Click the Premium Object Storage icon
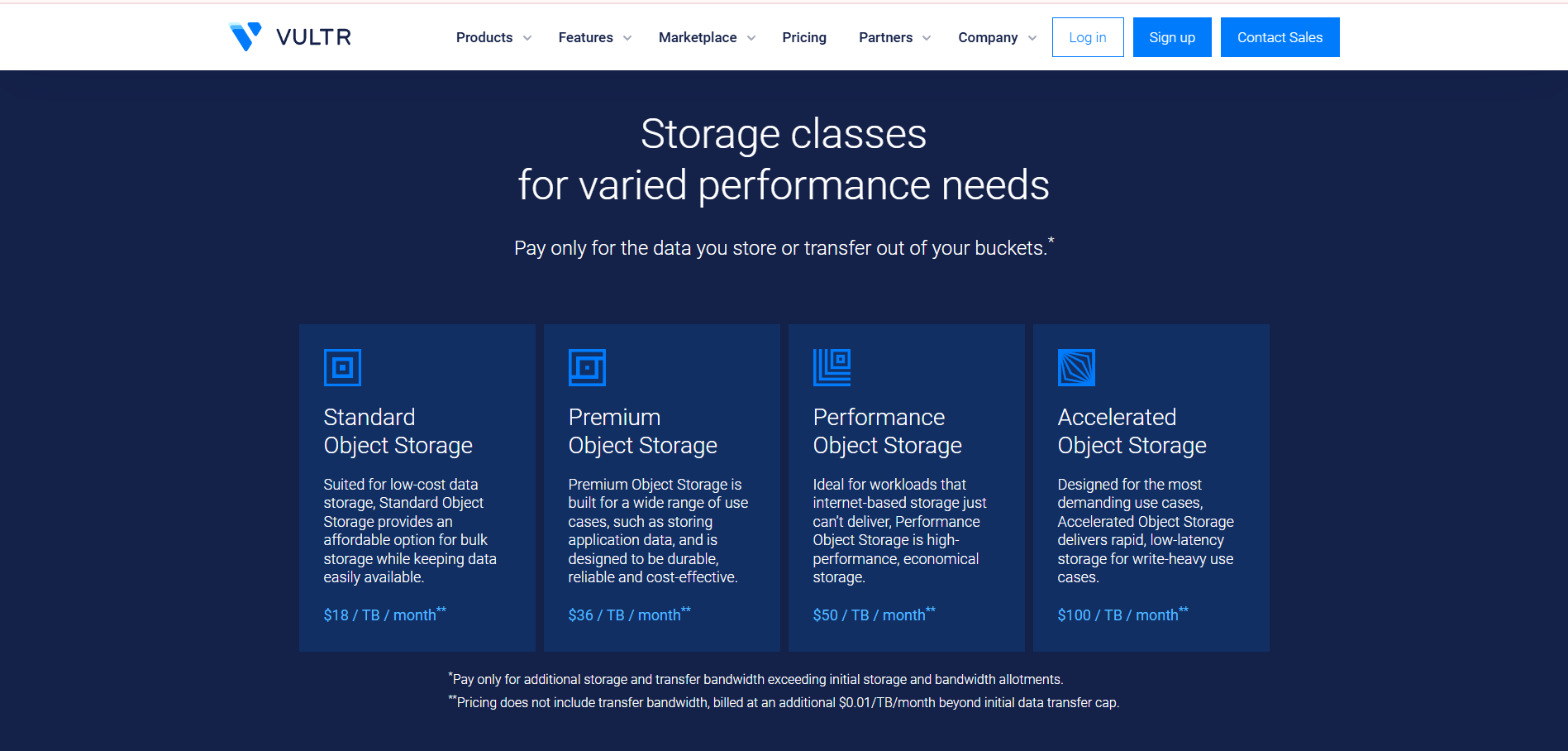Viewport: 1568px width, 751px height. 587,368
